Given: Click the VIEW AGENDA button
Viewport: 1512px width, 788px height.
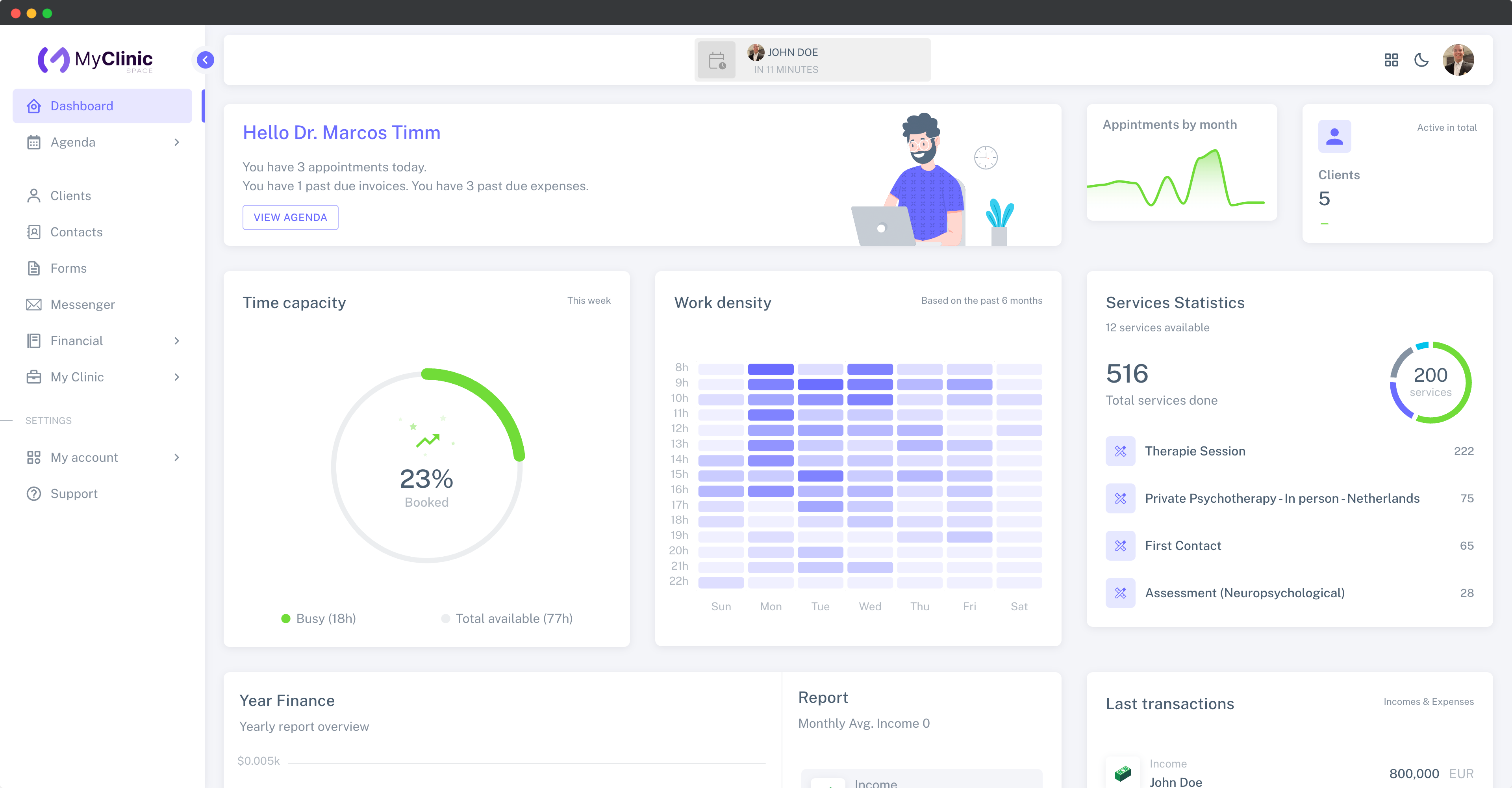Looking at the screenshot, I should click(290, 217).
